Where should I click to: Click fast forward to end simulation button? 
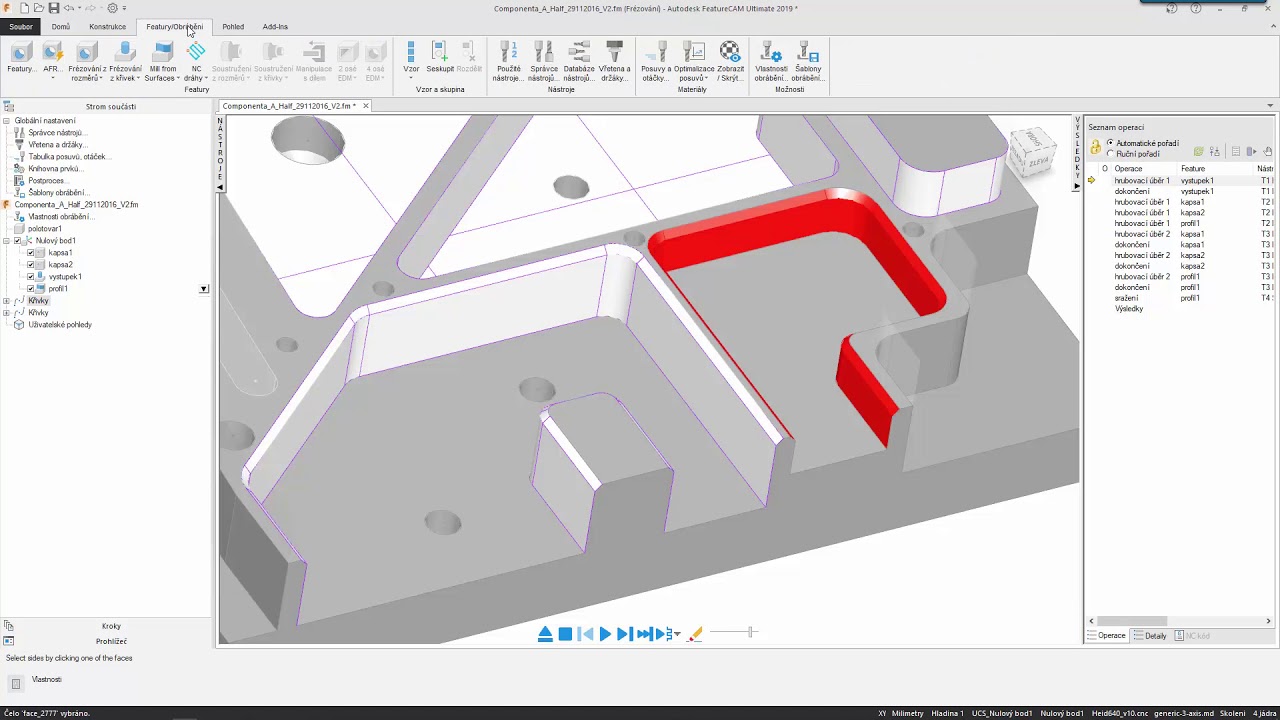(x=645, y=634)
